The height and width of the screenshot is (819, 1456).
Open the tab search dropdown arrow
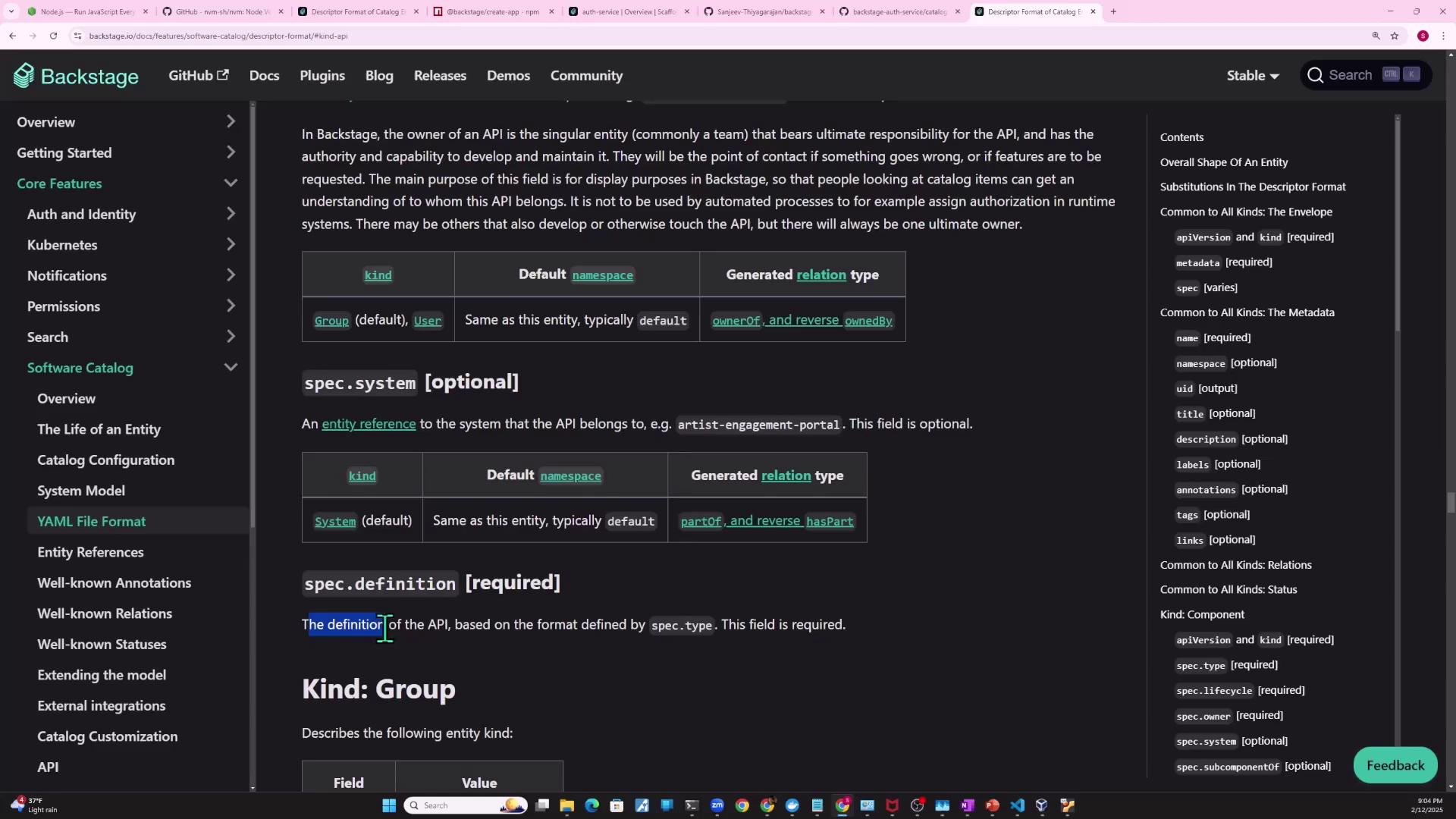11,11
